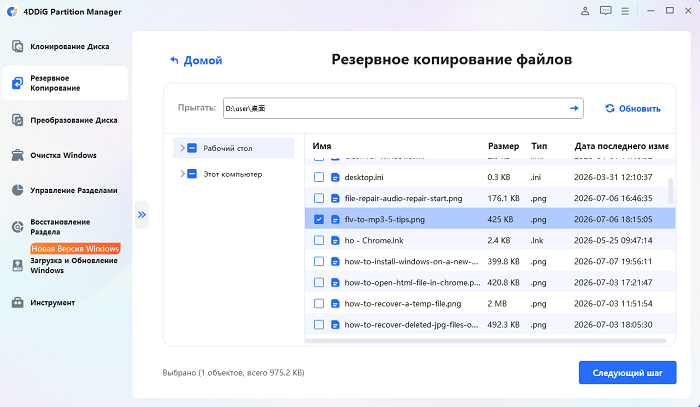Uncheck flv-to-mp3-5-tips.png checkbox
Screen dimensions: 700x407
pyautogui.click(x=319, y=220)
